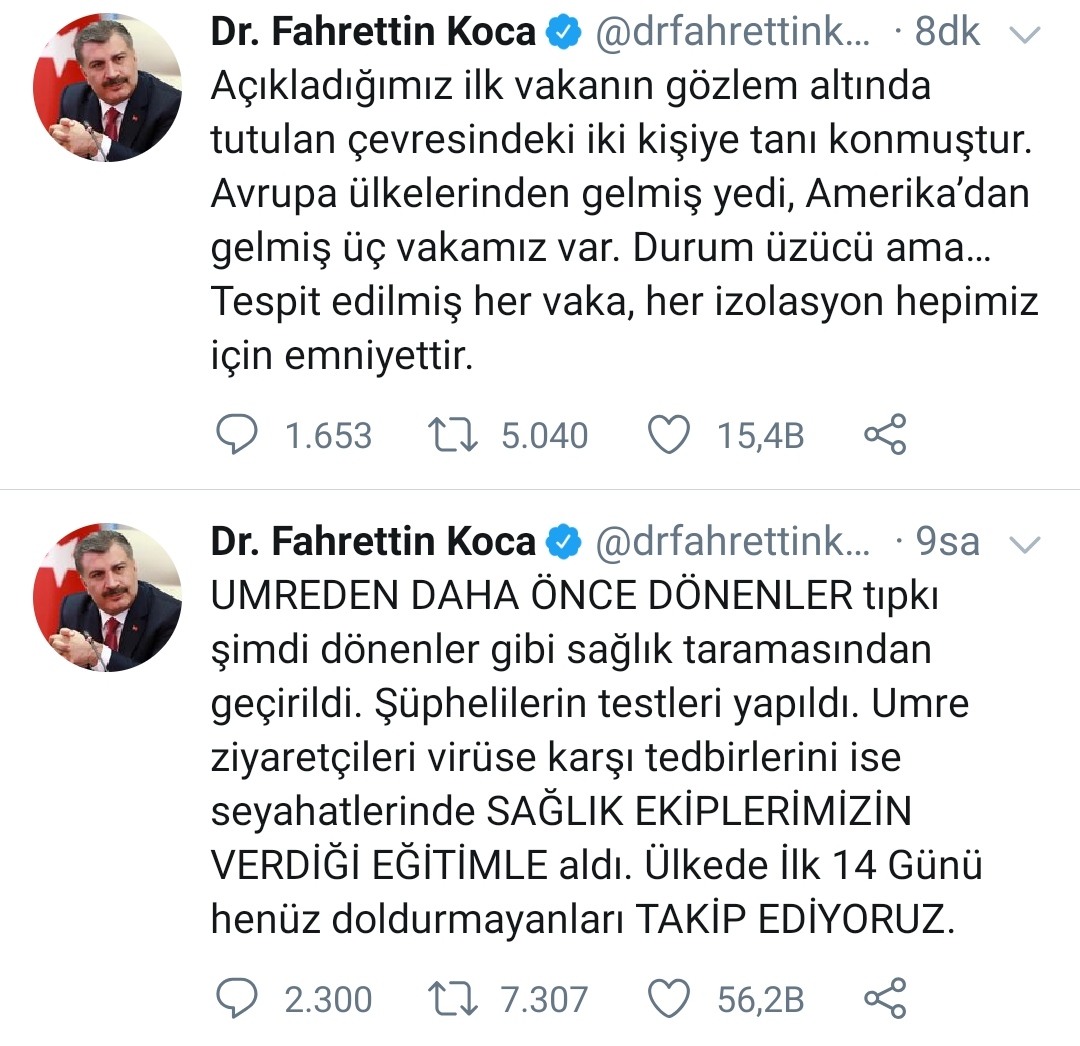The image size is (1080, 1046).
Task: Like the tweet with 56,2B likes
Action: (668, 998)
